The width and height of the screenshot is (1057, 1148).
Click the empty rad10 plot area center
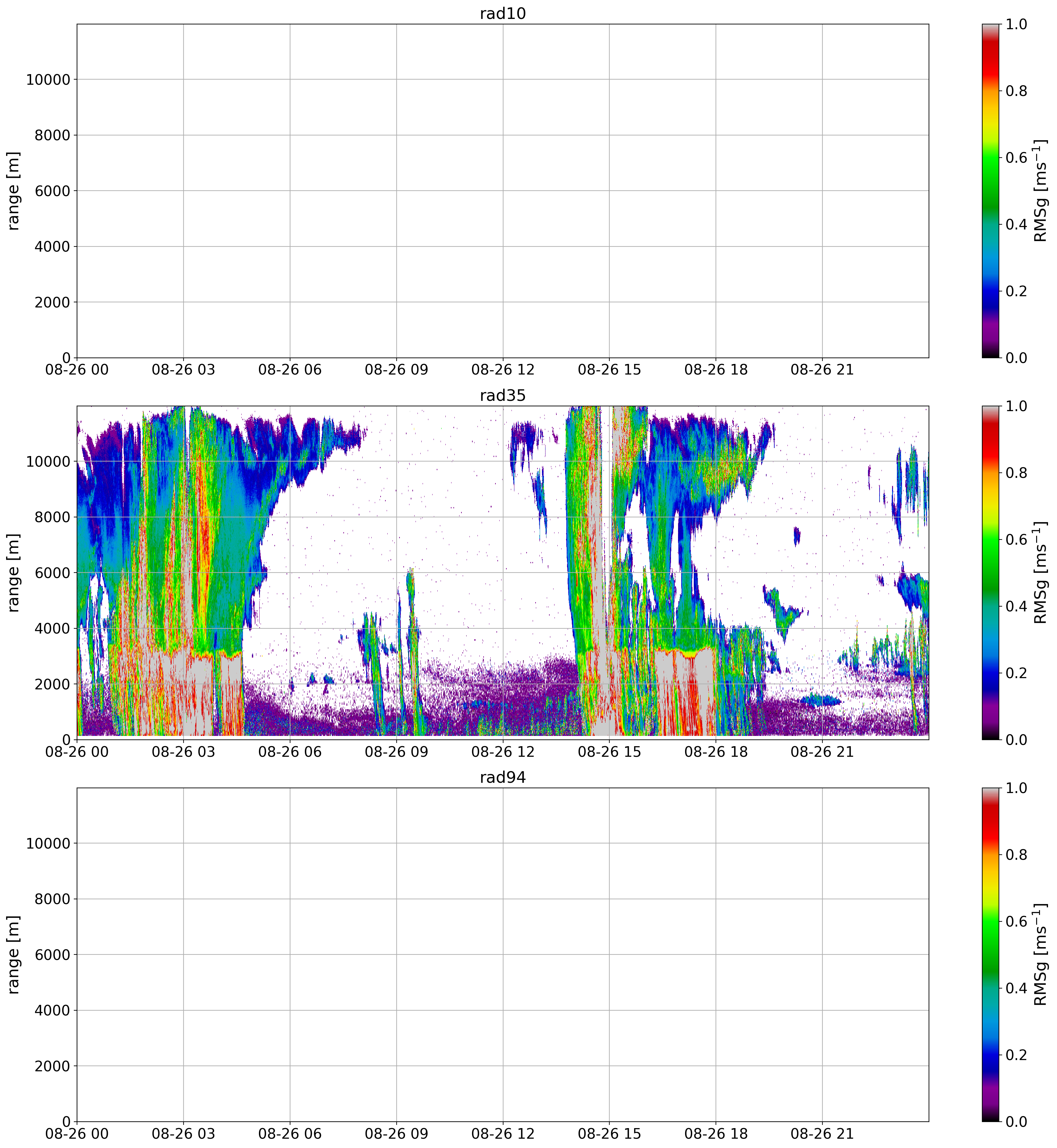point(502,191)
